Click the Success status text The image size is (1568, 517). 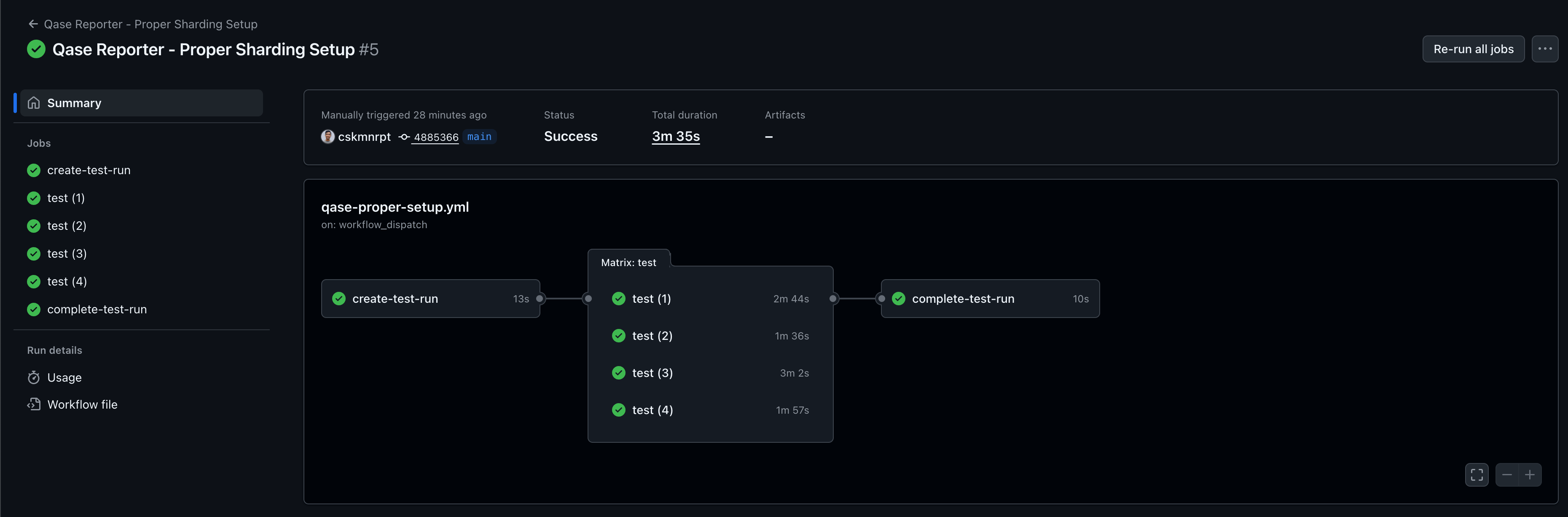pos(570,136)
